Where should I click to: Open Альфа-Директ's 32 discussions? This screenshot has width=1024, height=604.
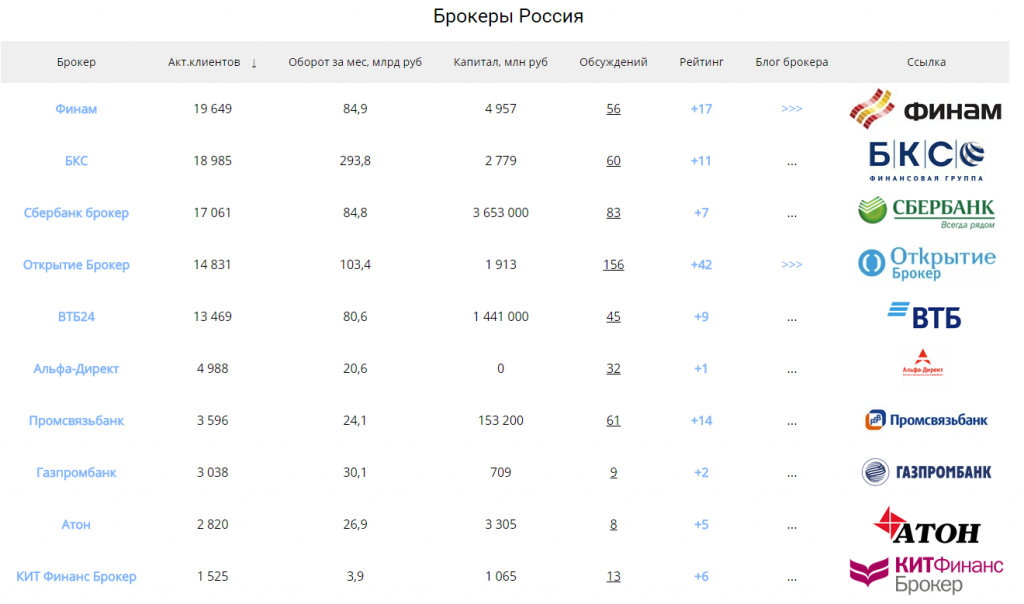(x=613, y=368)
